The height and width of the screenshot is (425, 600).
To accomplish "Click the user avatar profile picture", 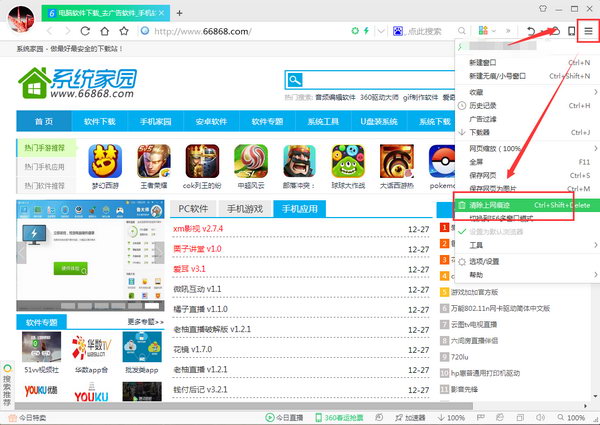I will tap(21, 19).
